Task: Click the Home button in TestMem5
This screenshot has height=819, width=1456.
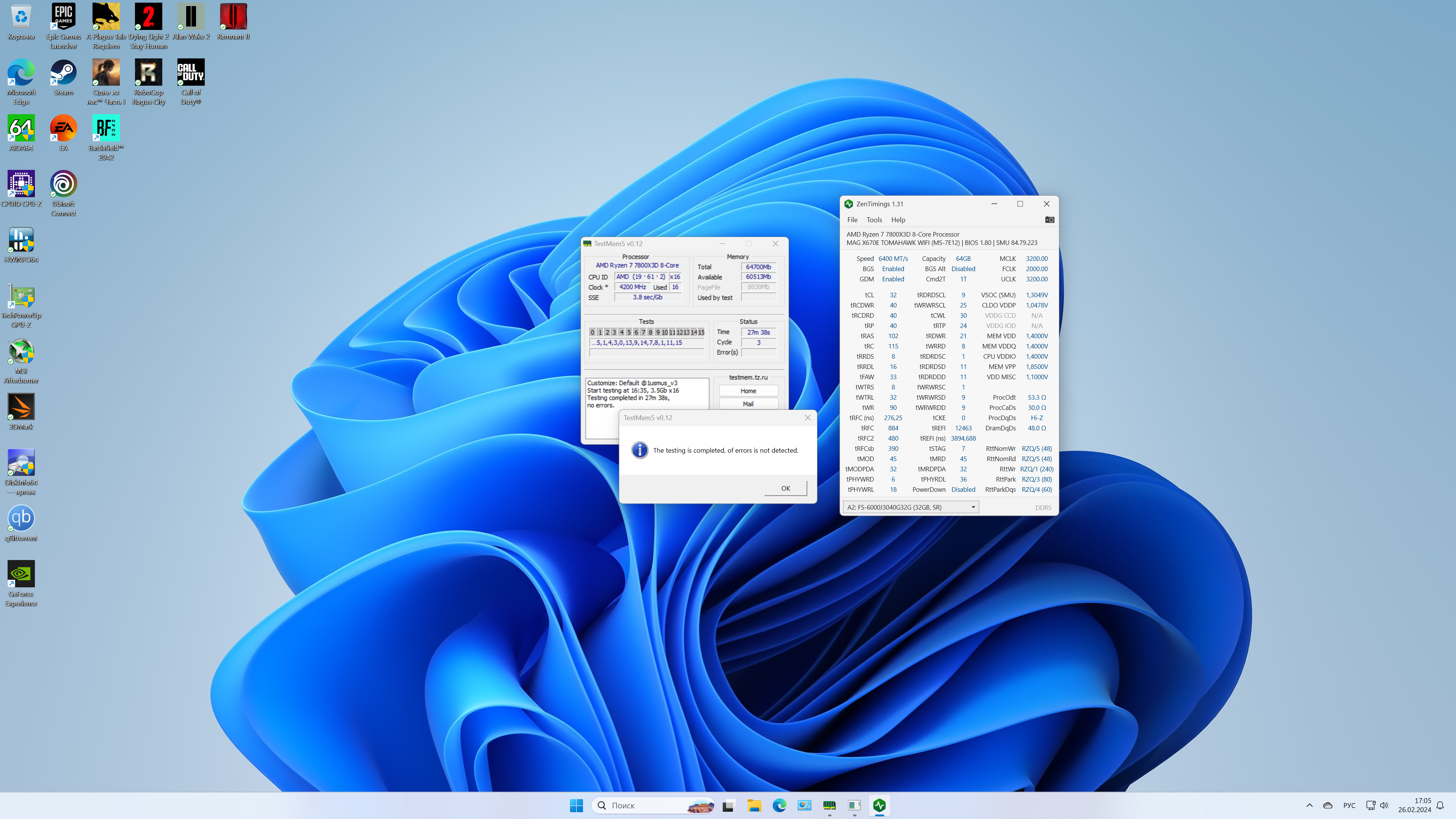Action: (x=748, y=391)
